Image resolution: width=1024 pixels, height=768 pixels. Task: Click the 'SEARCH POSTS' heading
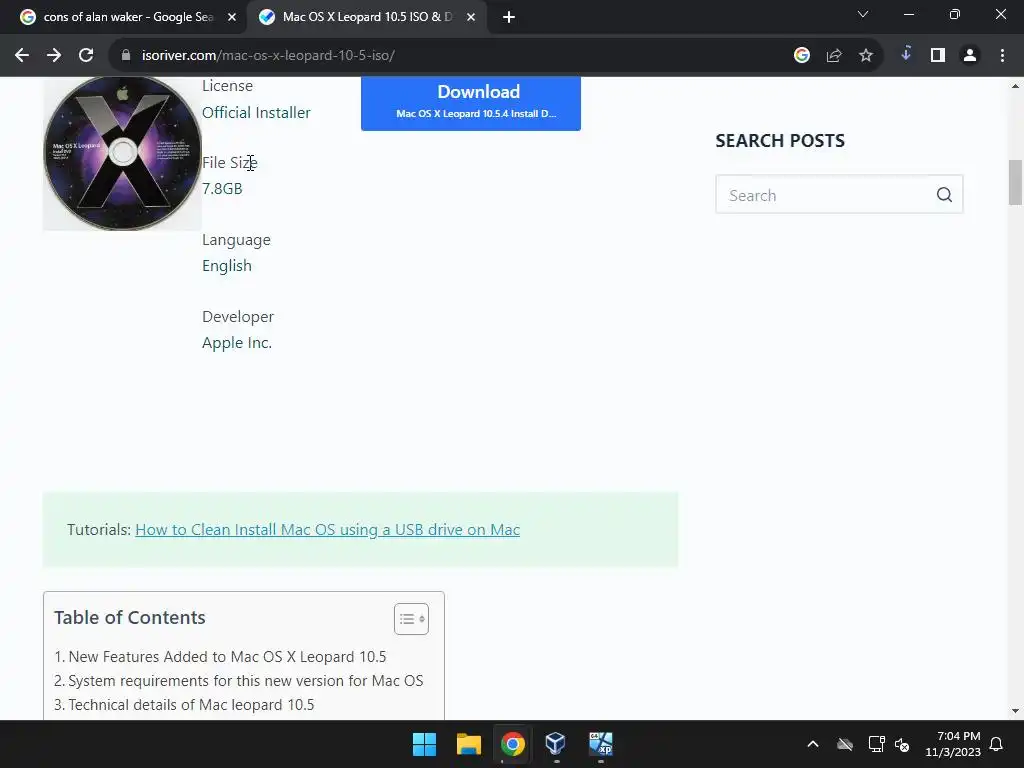780,140
